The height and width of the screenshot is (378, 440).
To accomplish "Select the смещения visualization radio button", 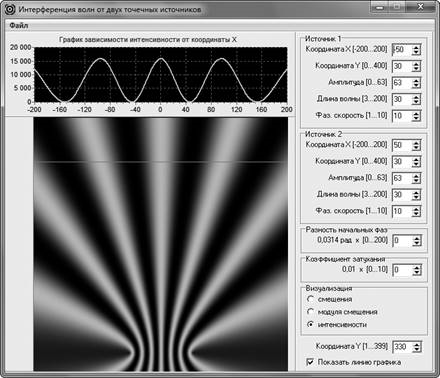I will 310,299.
